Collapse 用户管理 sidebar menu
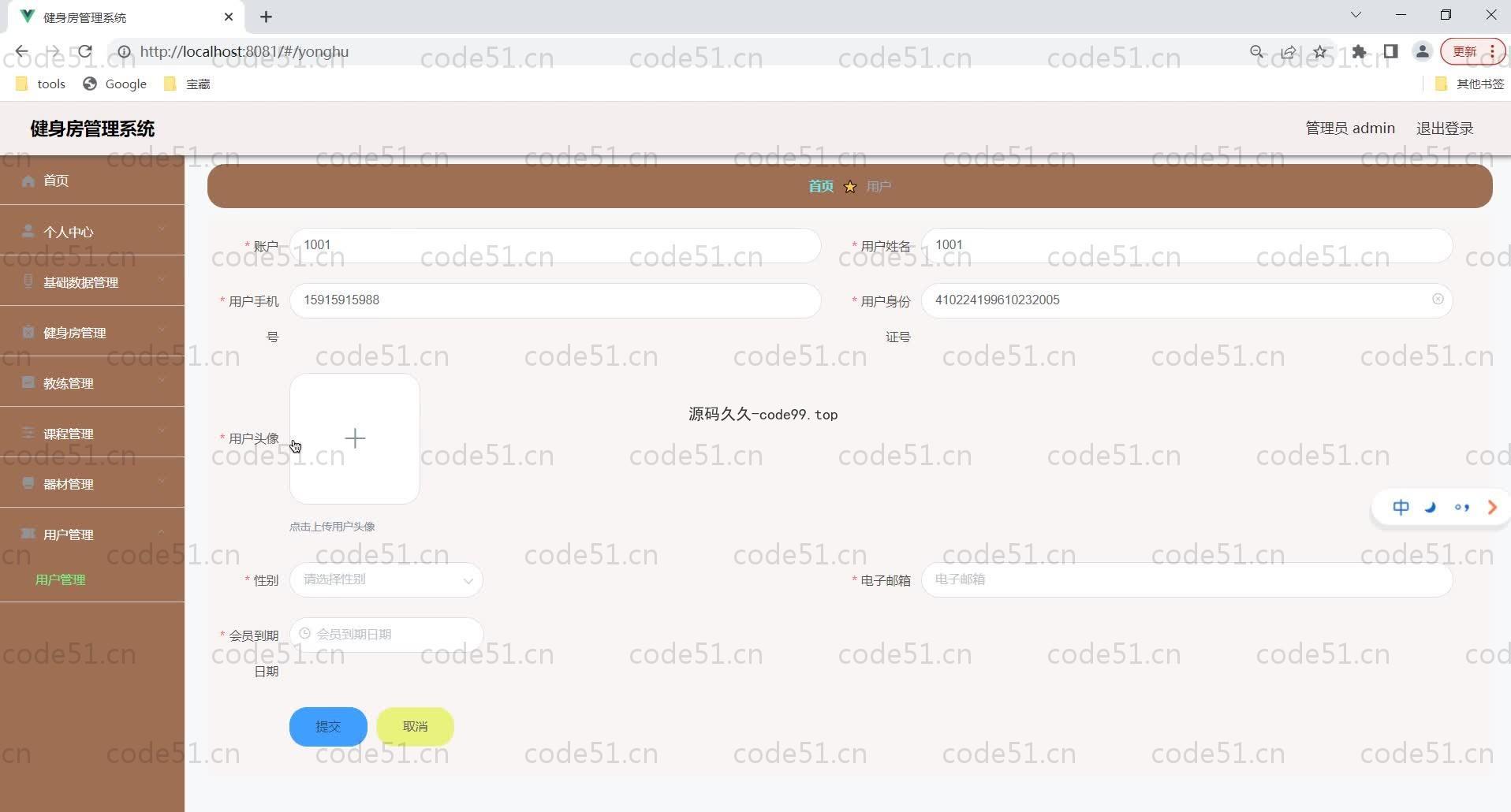This screenshot has width=1511, height=812. tap(92, 534)
